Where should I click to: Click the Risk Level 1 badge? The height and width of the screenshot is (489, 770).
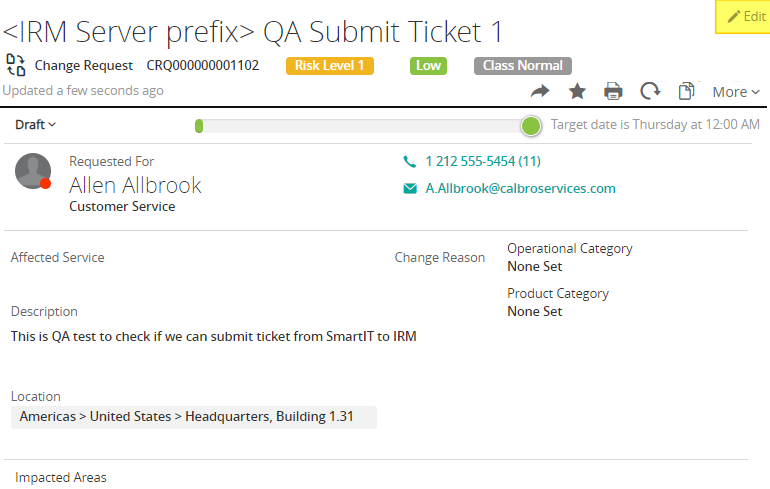tap(330, 66)
